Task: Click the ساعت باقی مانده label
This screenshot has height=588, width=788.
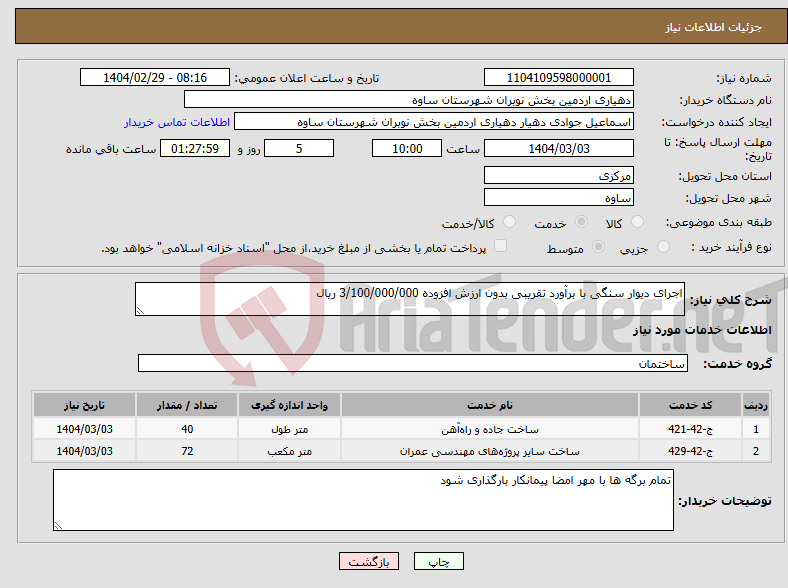Action: pos(111,149)
